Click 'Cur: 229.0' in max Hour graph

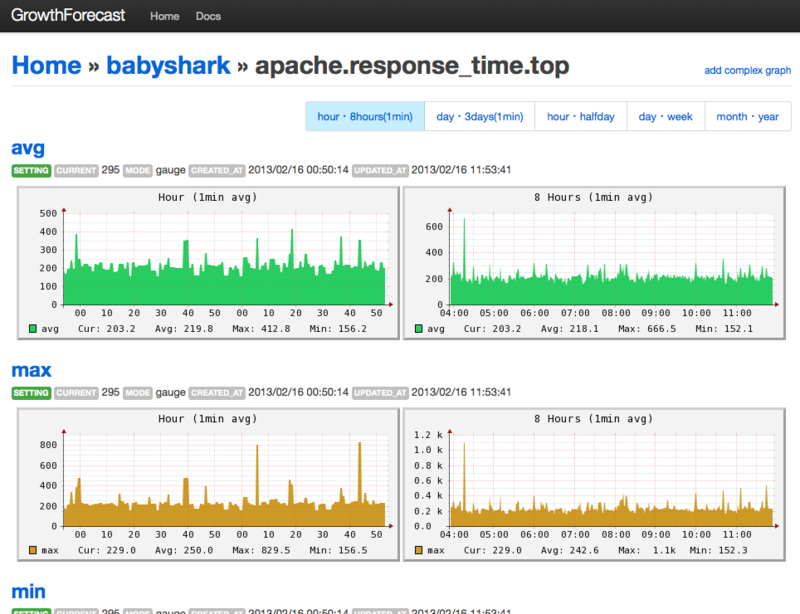(107, 550)
